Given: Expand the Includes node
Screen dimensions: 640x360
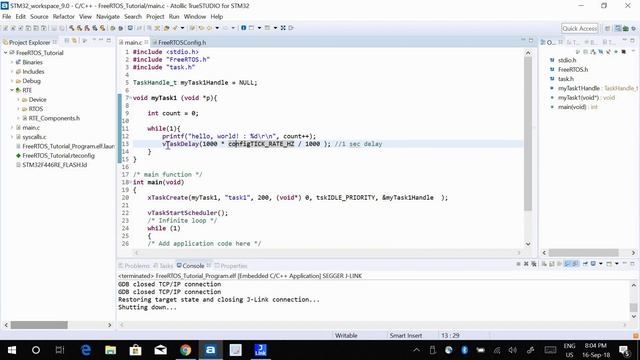Looking at the screenshot, I should point(12,71).
